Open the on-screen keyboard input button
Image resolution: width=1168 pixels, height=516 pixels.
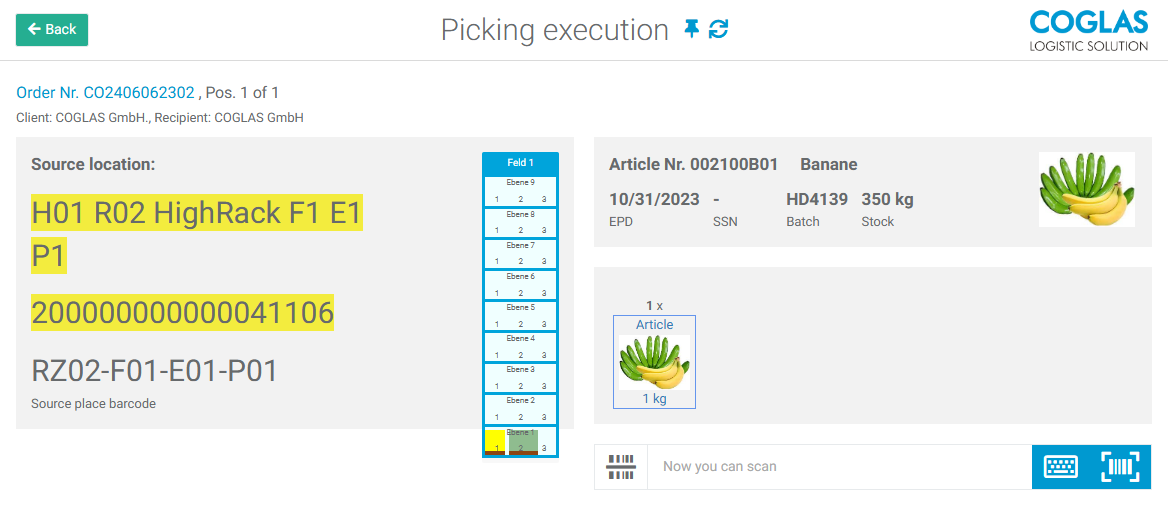1061,467
